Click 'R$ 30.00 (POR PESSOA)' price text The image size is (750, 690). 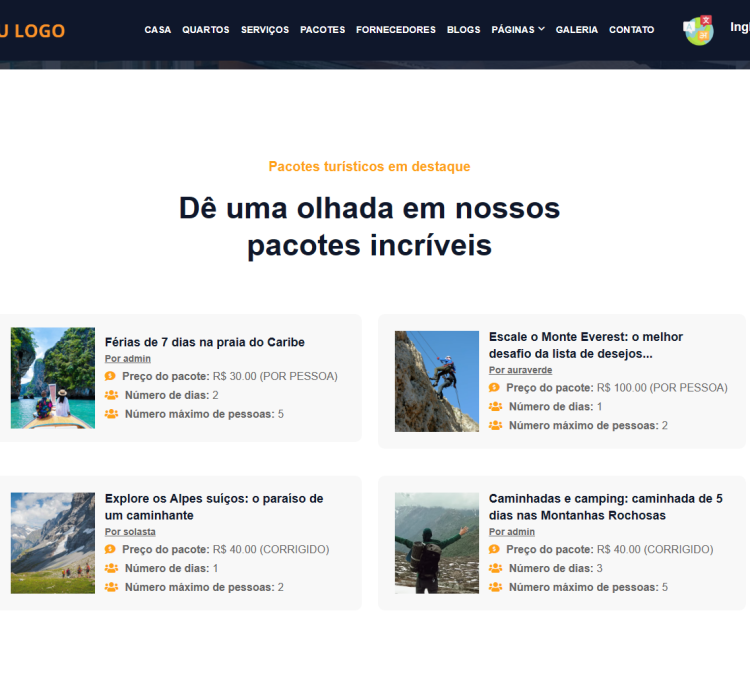(x=275, y=376)
